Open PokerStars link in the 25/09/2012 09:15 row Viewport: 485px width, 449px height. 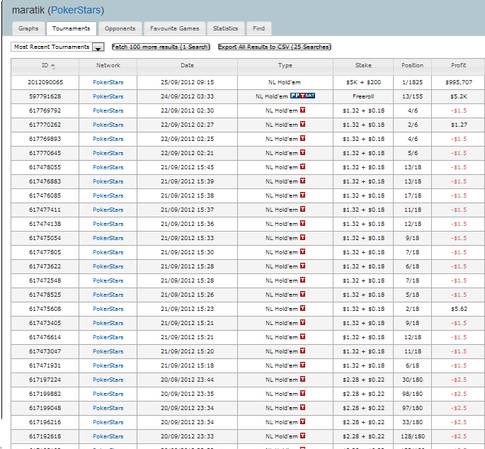[x=108, y=82]
